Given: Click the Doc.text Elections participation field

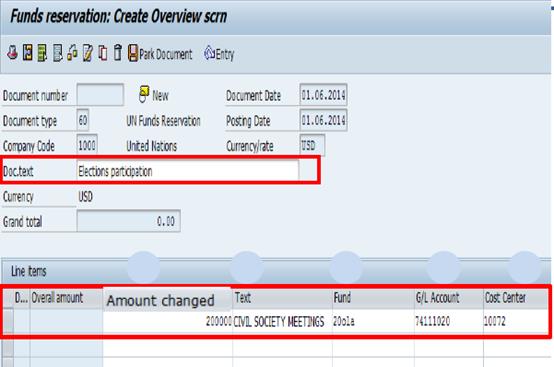Looking at the screenshot, I should point(188,171).
